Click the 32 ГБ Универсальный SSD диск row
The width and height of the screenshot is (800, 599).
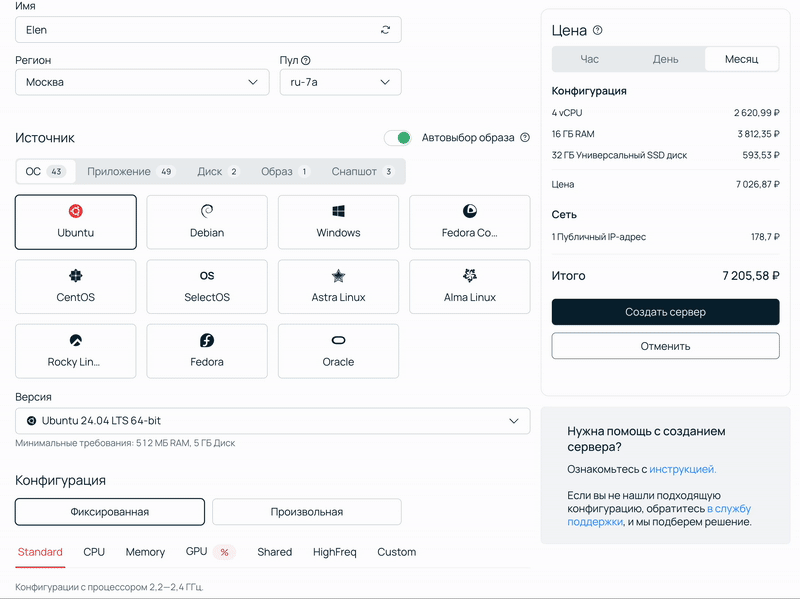click(x=665, y=155)
